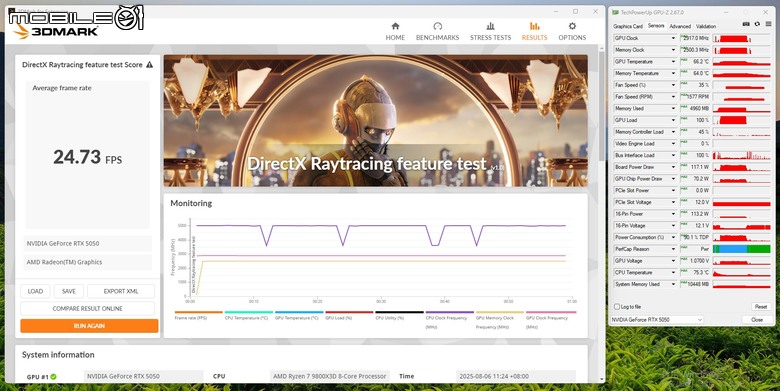Open the Video Engine Load dropdown
This screenshot has height=391, width=780.
click(674, 144)
